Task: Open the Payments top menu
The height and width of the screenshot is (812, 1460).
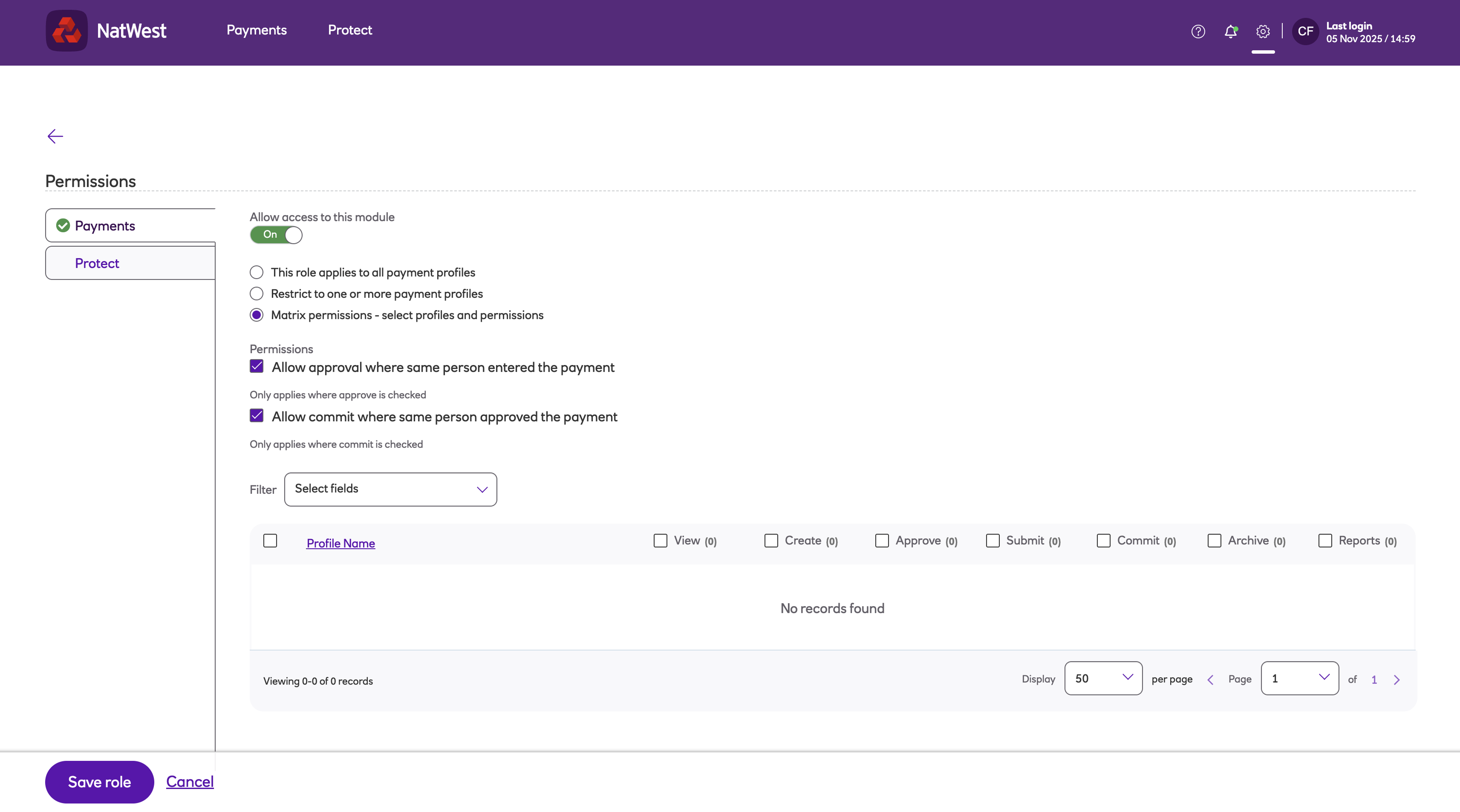Action: point(257,30)
